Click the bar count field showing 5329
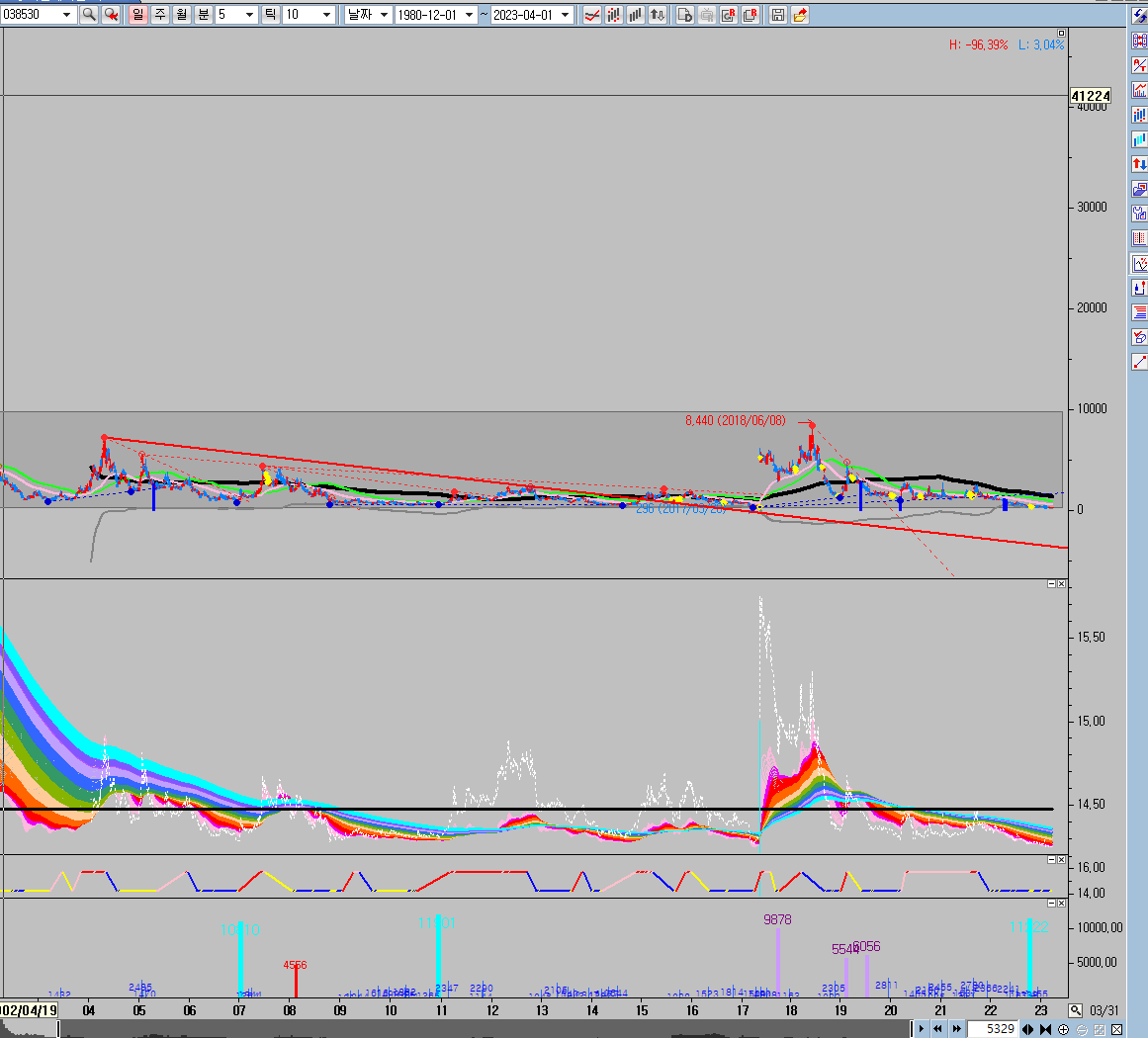The height and width of the screenshot is (1038, 1148). (x=993, y=1029)
